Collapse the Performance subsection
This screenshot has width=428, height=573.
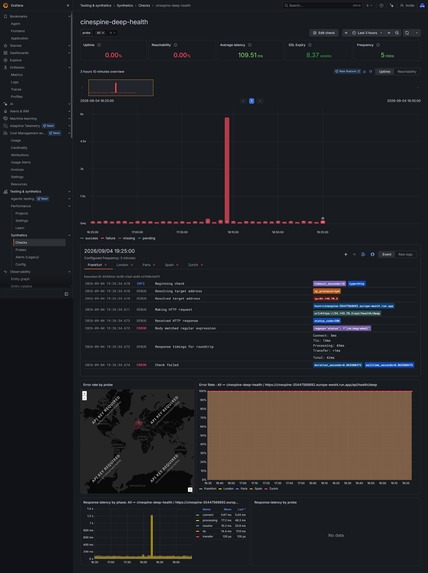pos(69,206)
